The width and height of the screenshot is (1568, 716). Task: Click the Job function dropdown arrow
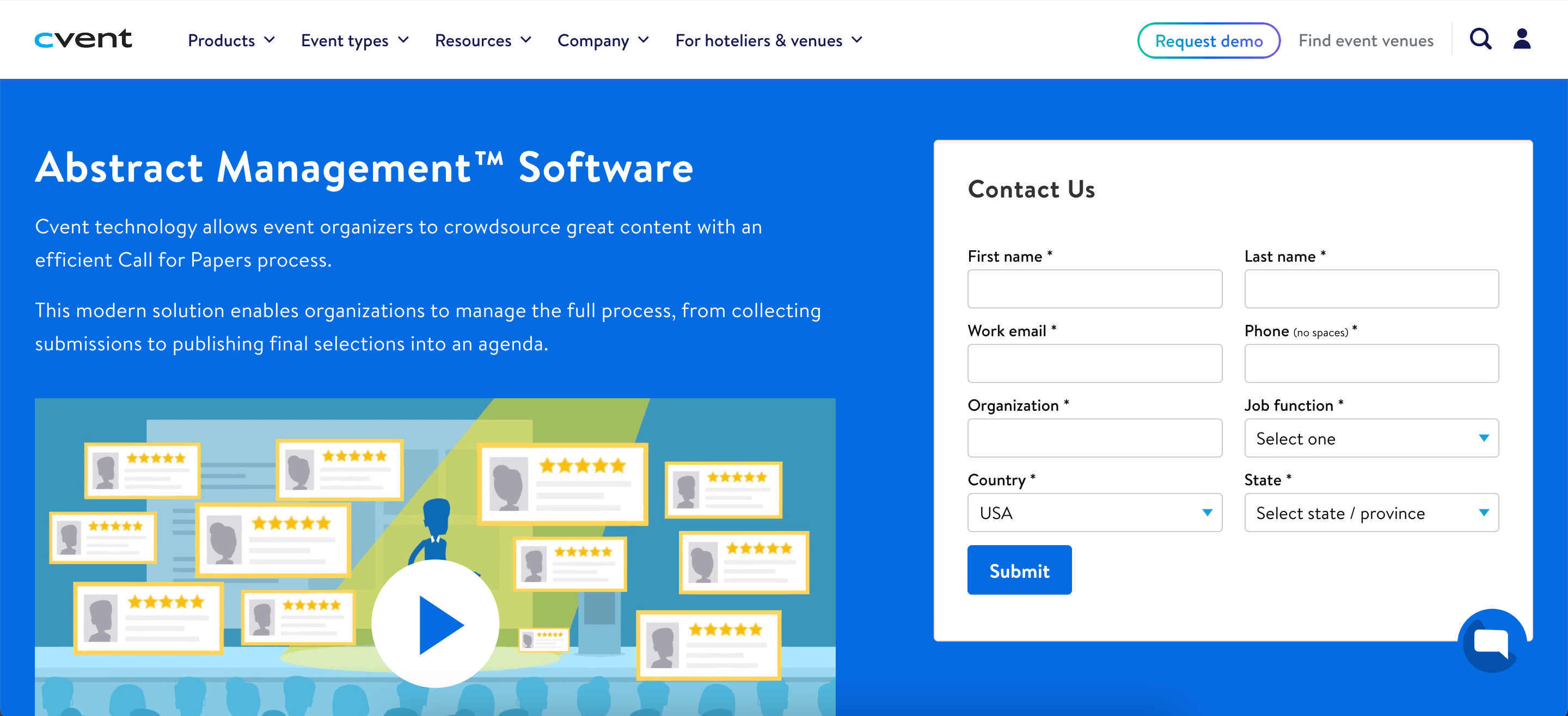tap(1485, 439)
